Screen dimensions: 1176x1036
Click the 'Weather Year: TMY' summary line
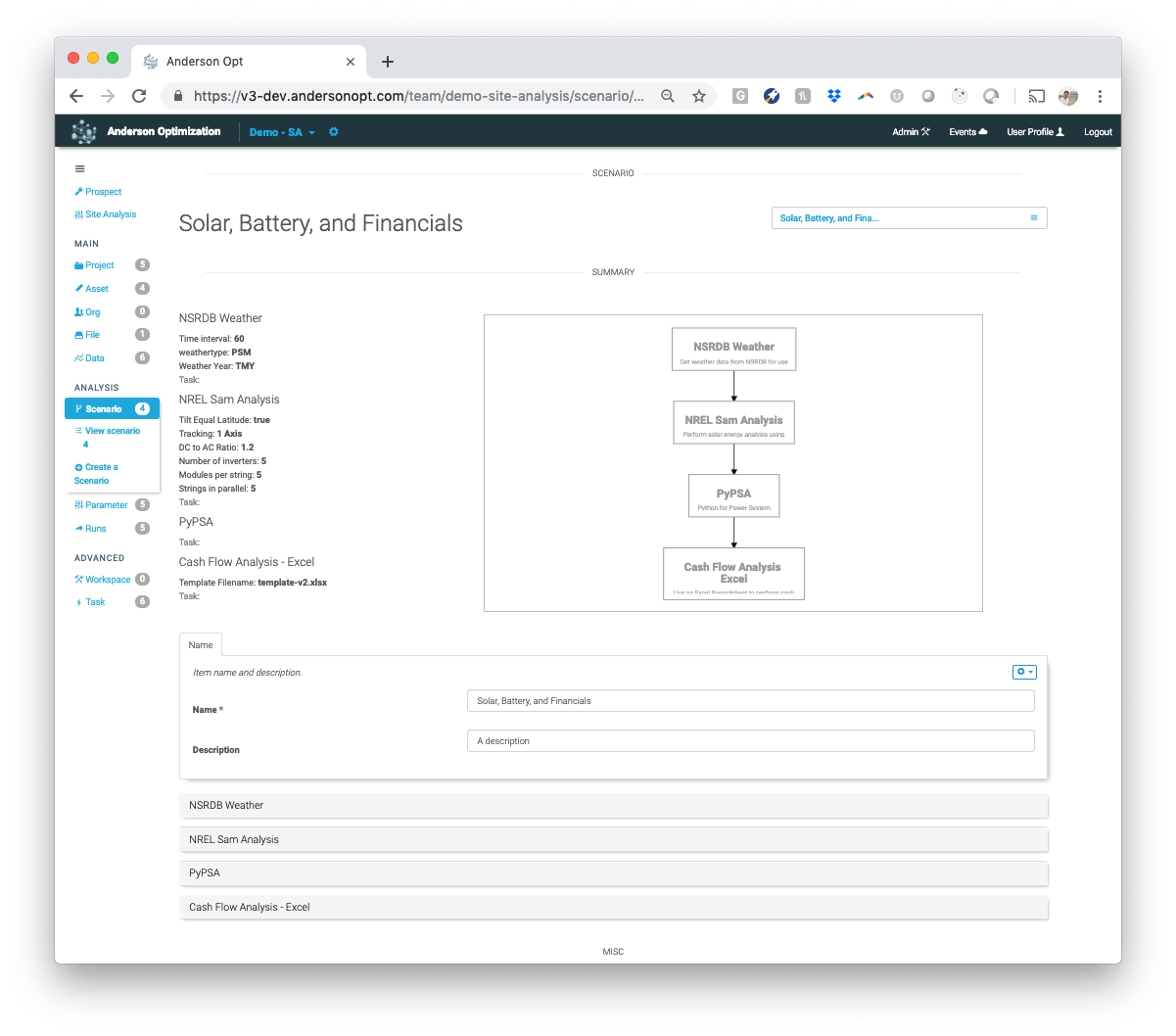click(x=216, y=366)
